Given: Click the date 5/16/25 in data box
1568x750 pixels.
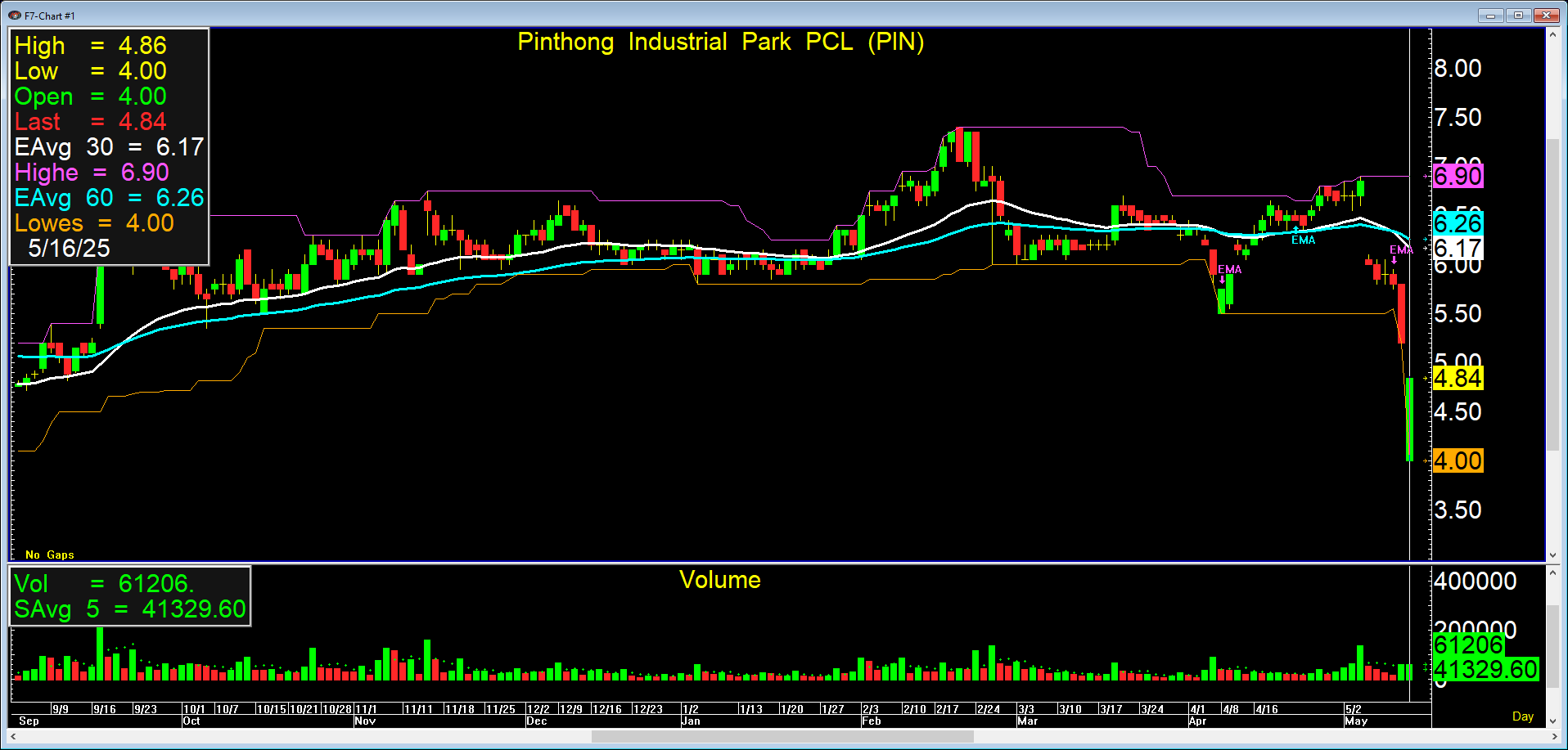Looking at the screenshot, I should [69, 248].
